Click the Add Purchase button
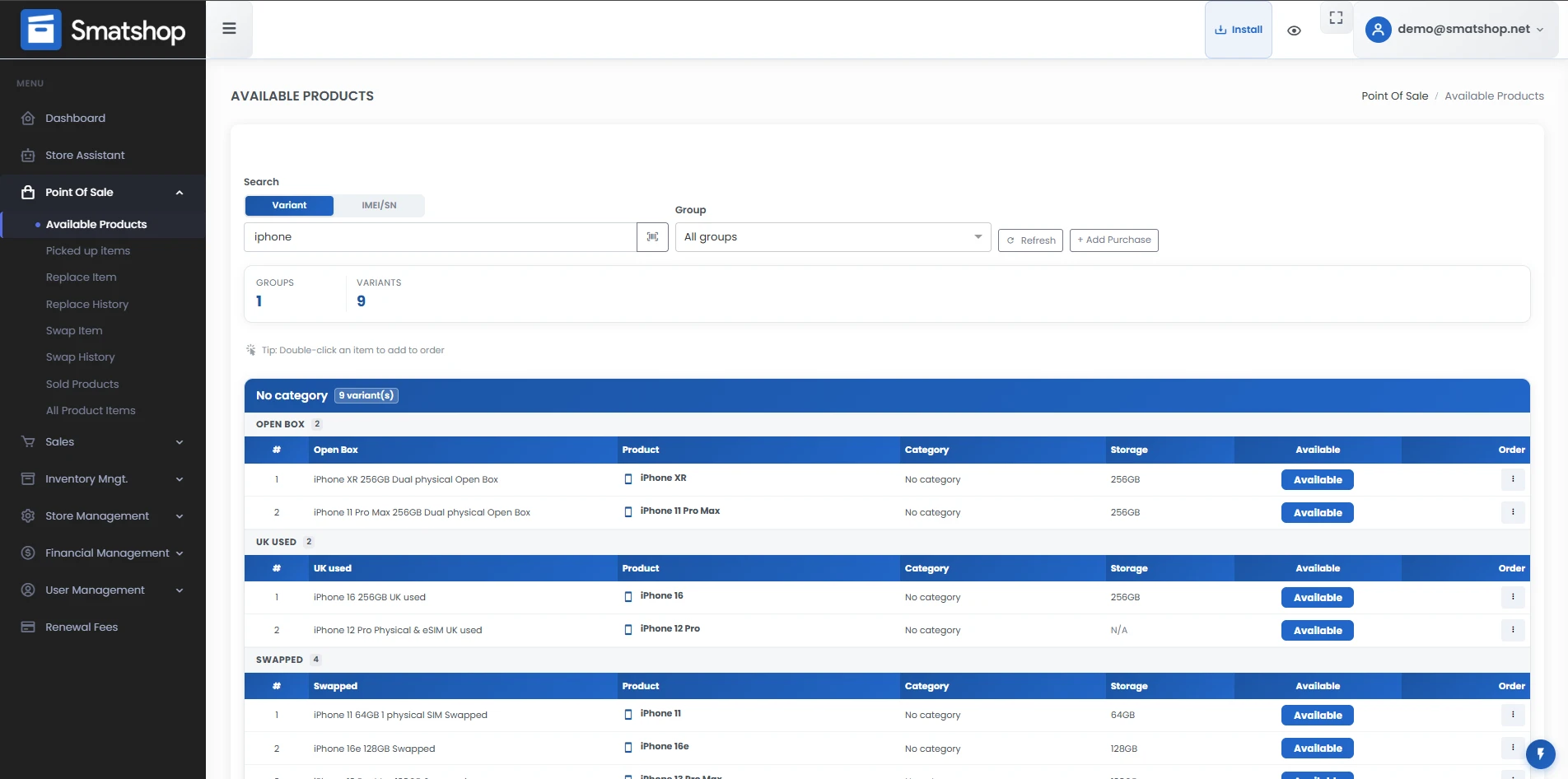 [1113, 240]
